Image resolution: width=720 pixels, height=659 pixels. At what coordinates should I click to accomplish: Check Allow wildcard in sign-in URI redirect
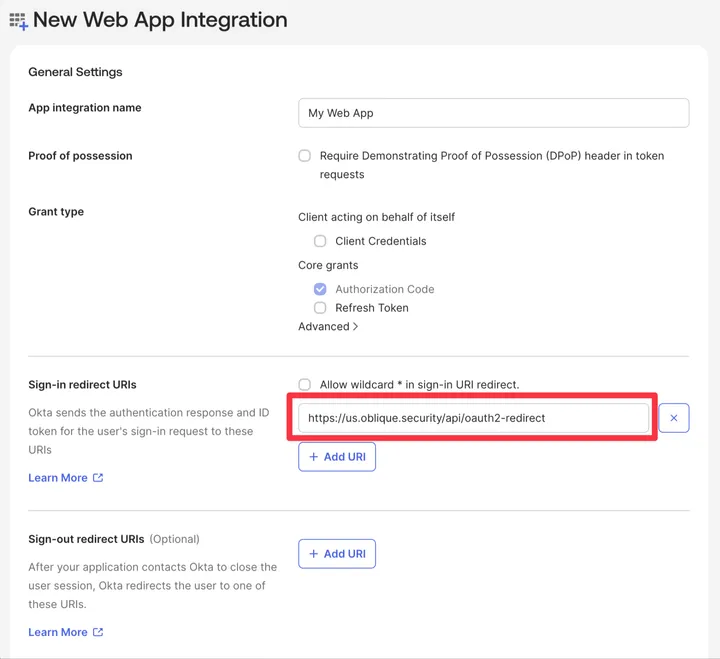tap(304, 384)
